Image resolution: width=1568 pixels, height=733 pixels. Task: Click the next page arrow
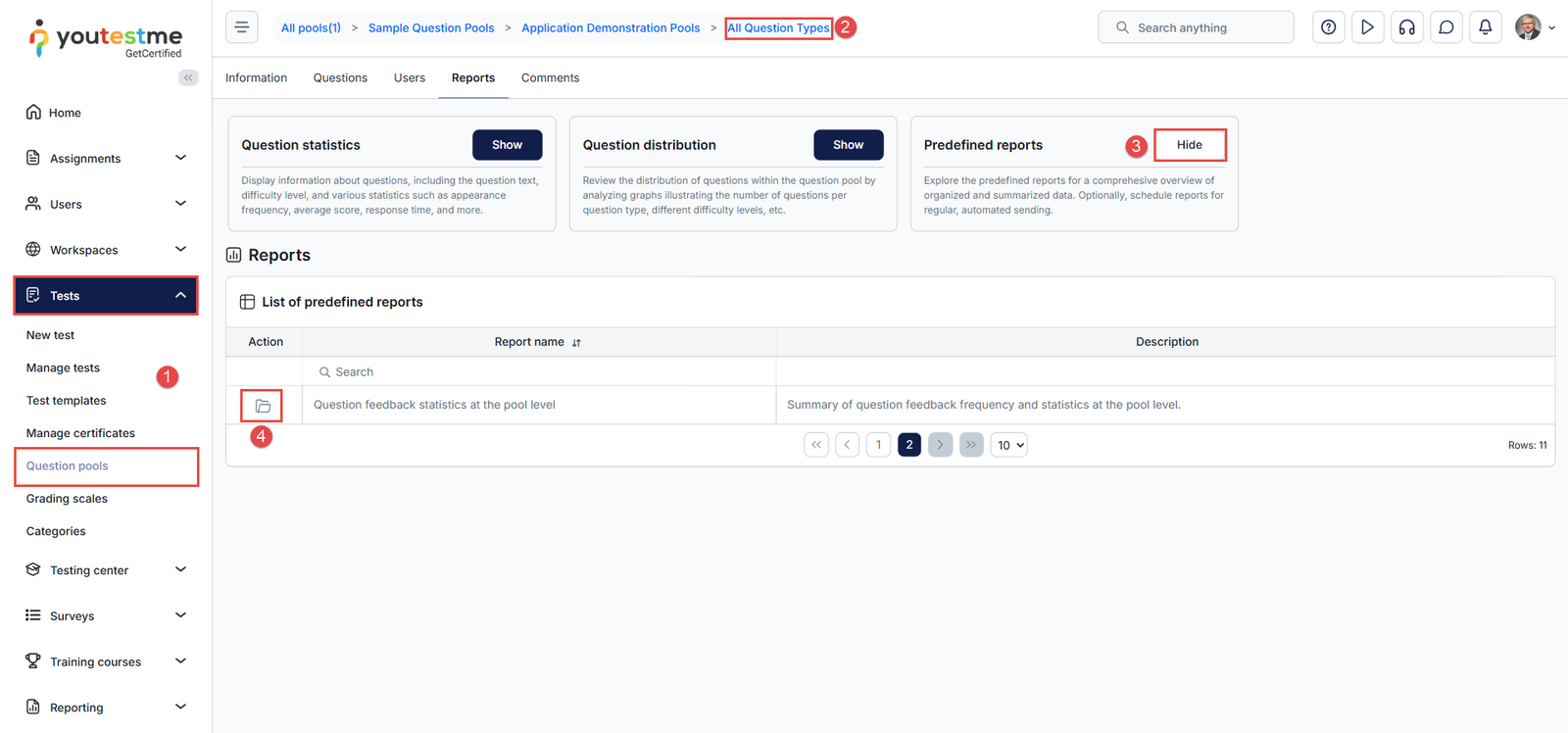point(940,445)
